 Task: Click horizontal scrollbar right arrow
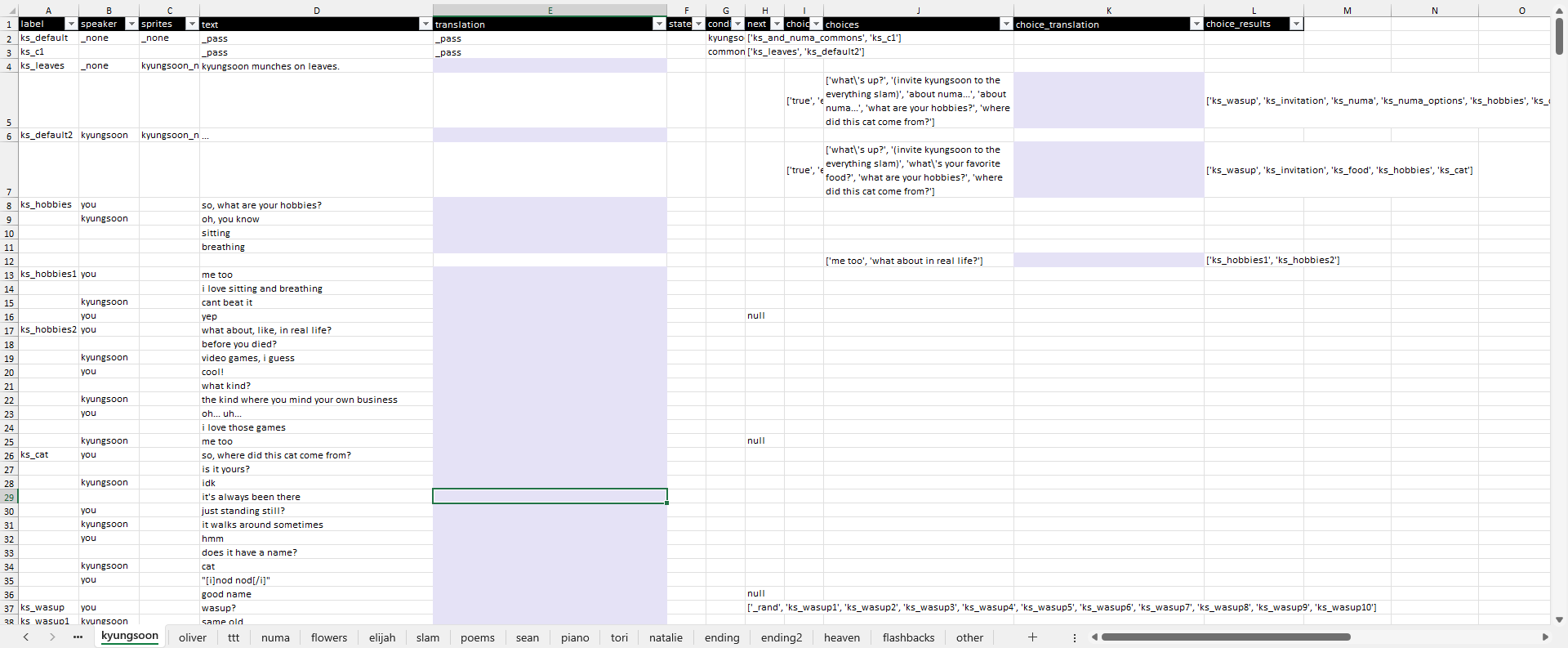1544,637
